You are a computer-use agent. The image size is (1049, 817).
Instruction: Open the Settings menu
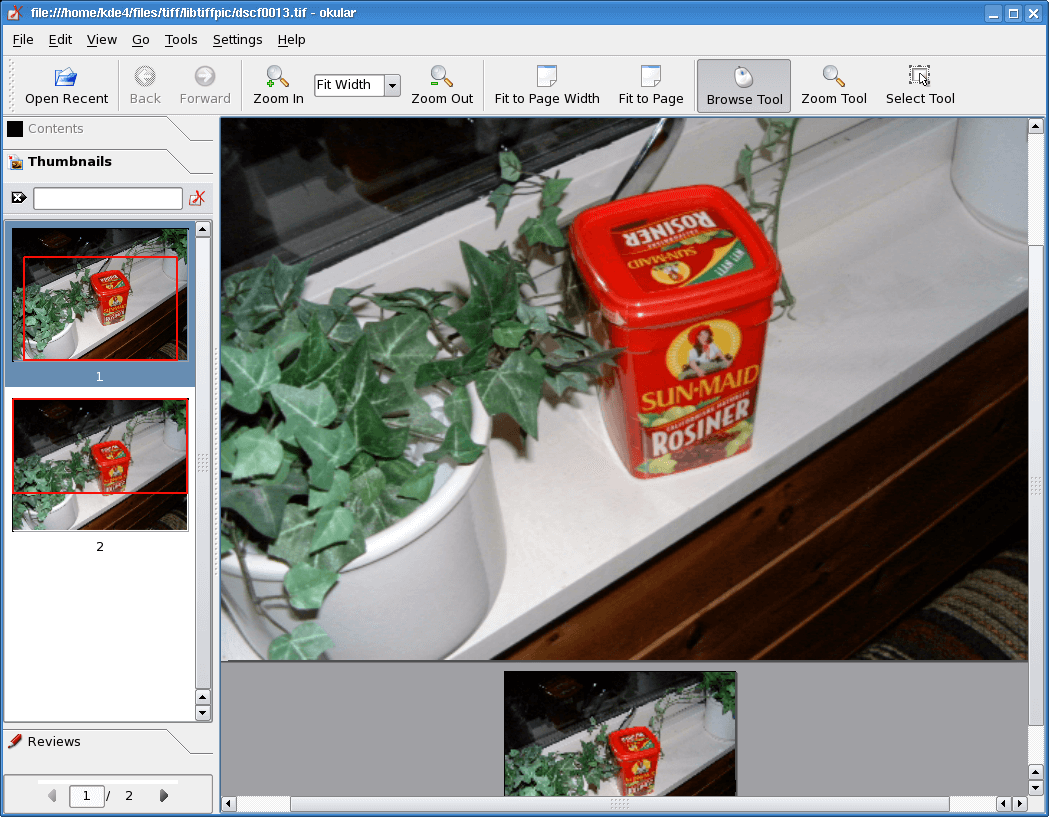point(237,40)
